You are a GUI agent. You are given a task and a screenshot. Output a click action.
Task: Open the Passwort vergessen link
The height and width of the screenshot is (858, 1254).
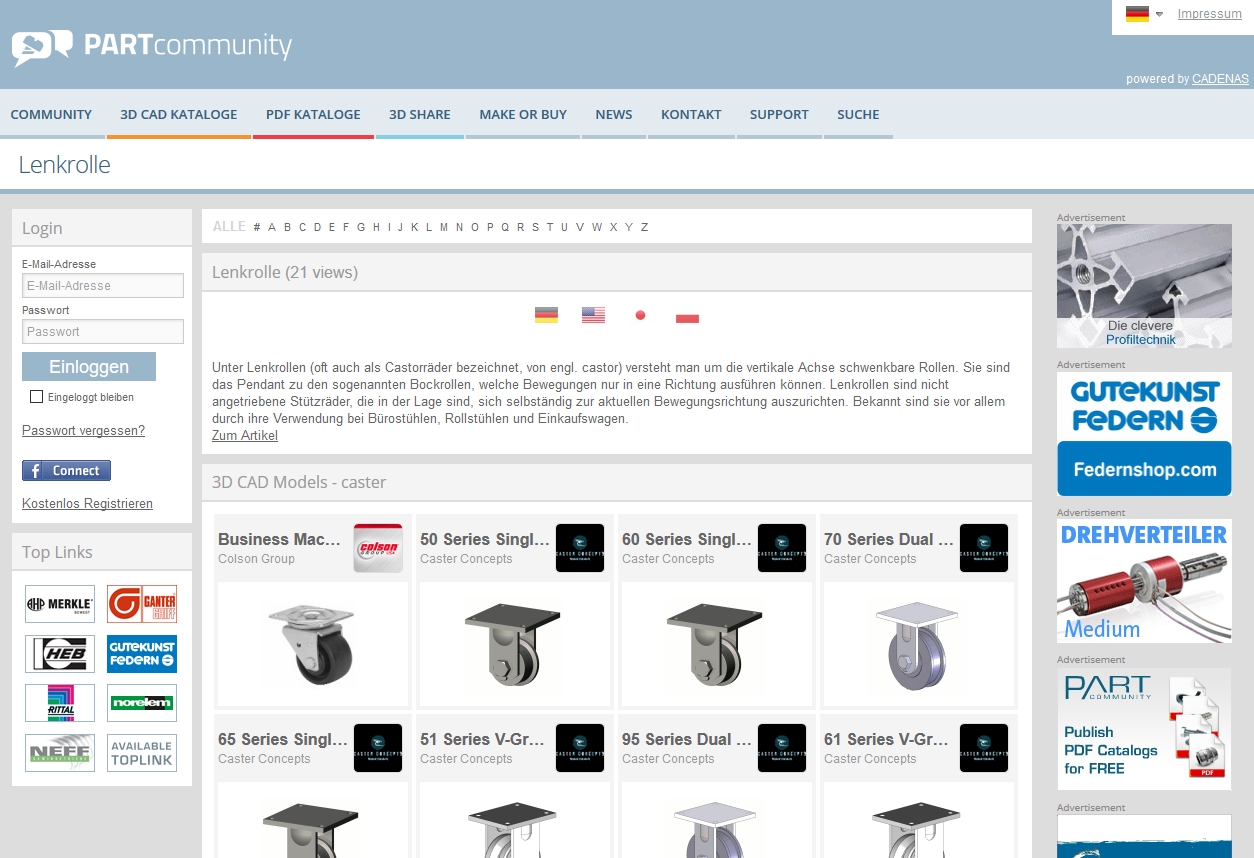[83, 431]
